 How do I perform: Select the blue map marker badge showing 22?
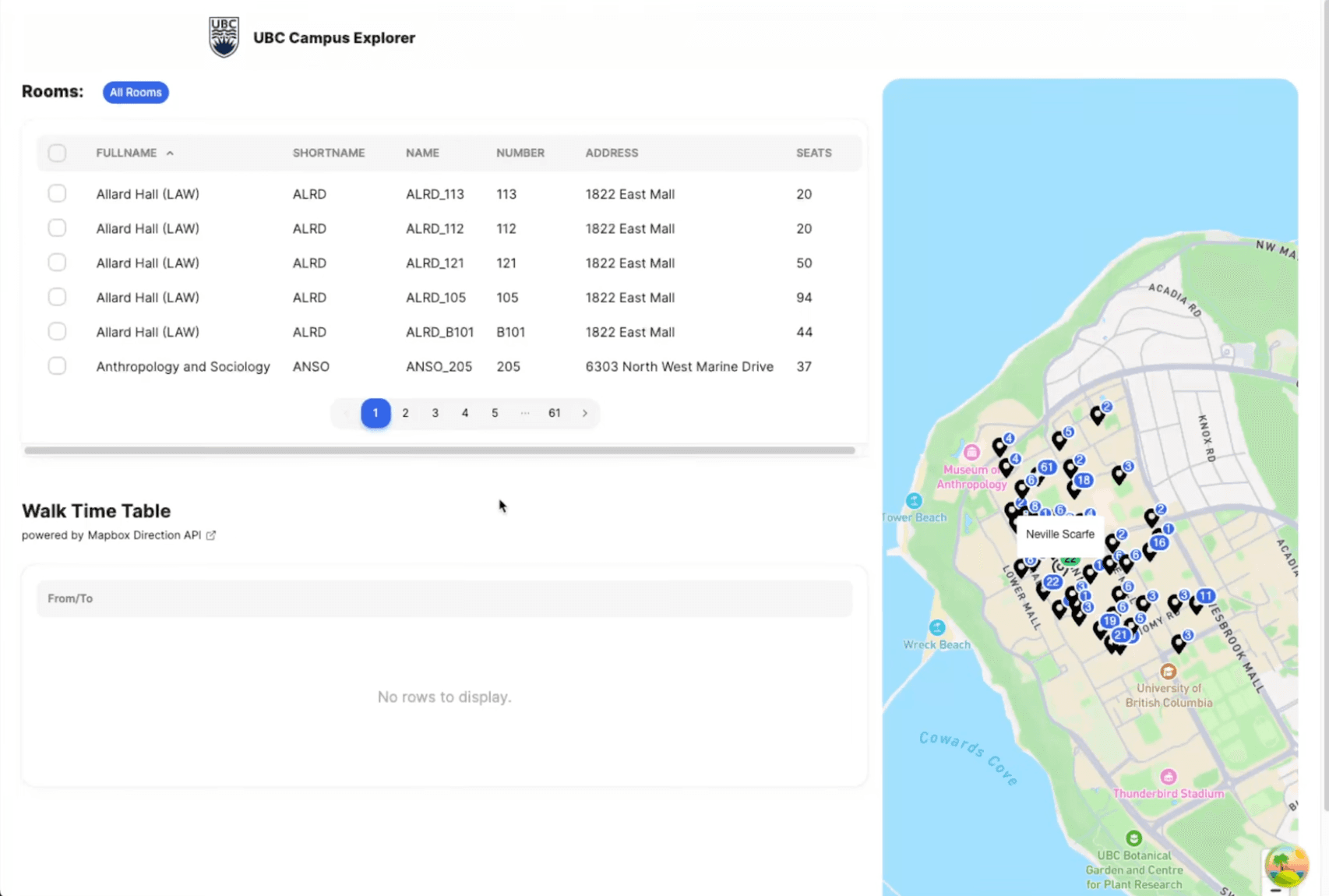[x=1052, y=582]
